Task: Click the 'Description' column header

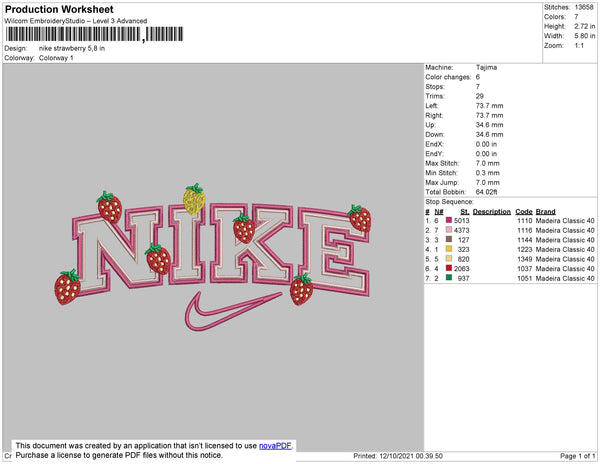Action: click(492, 212)
